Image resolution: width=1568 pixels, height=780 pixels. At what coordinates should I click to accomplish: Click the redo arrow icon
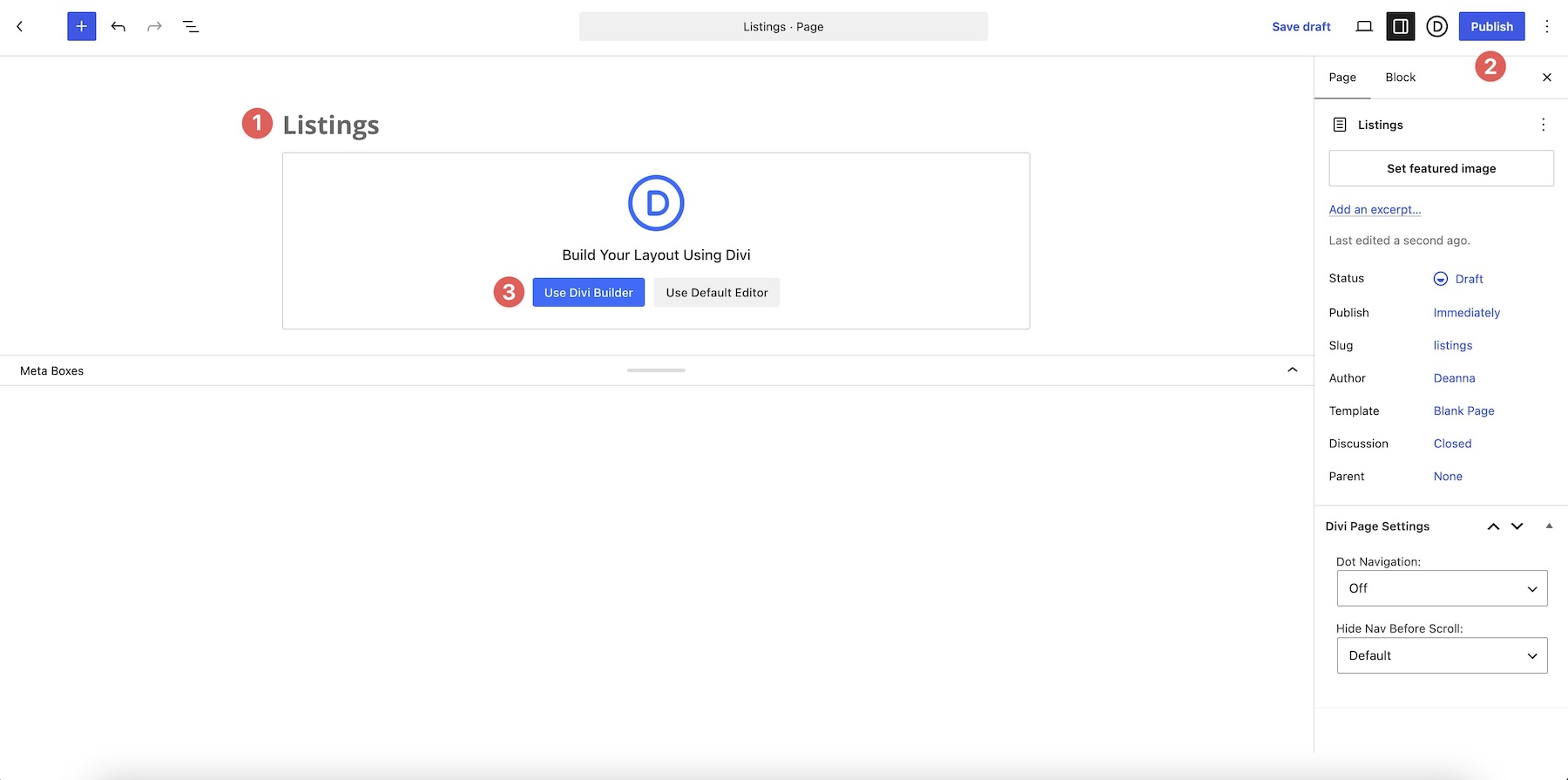pos(155,26)
